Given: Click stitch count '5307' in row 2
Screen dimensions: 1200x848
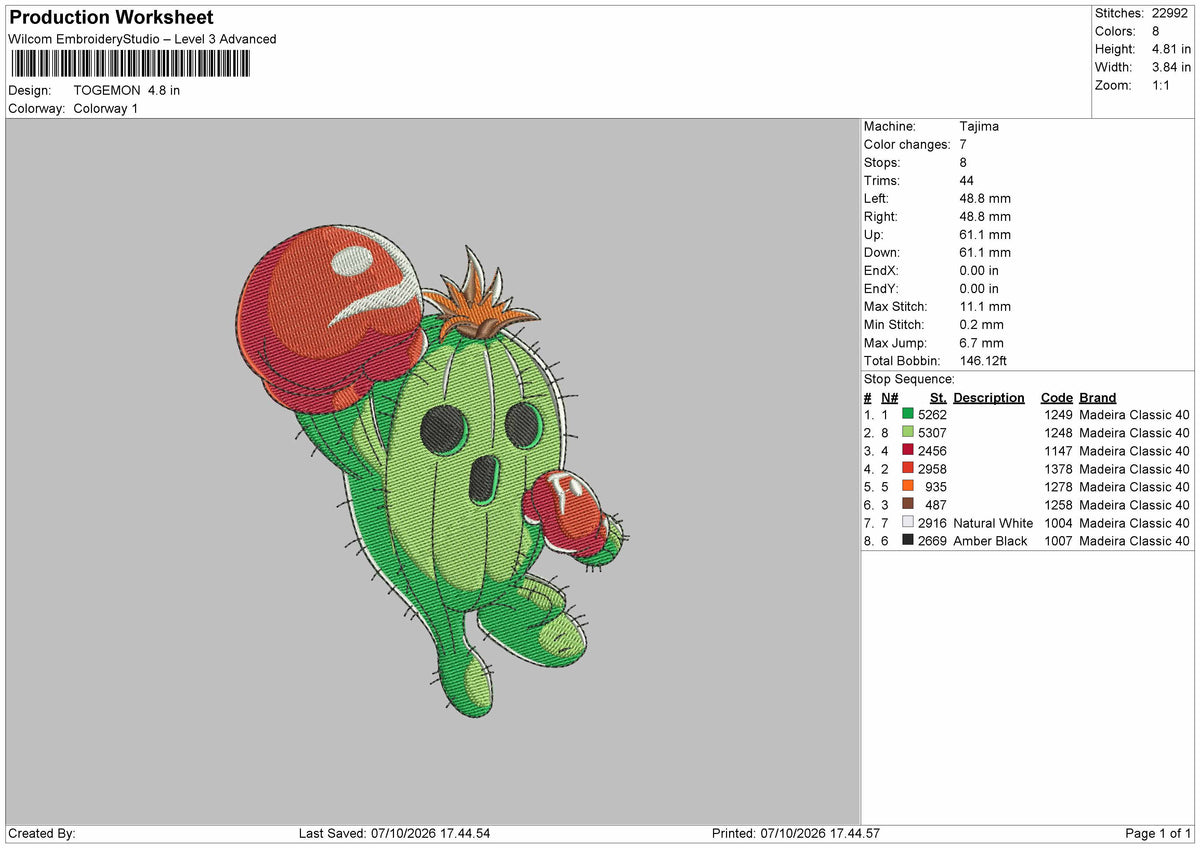Looking at the screenshot, I should (932, 433).
